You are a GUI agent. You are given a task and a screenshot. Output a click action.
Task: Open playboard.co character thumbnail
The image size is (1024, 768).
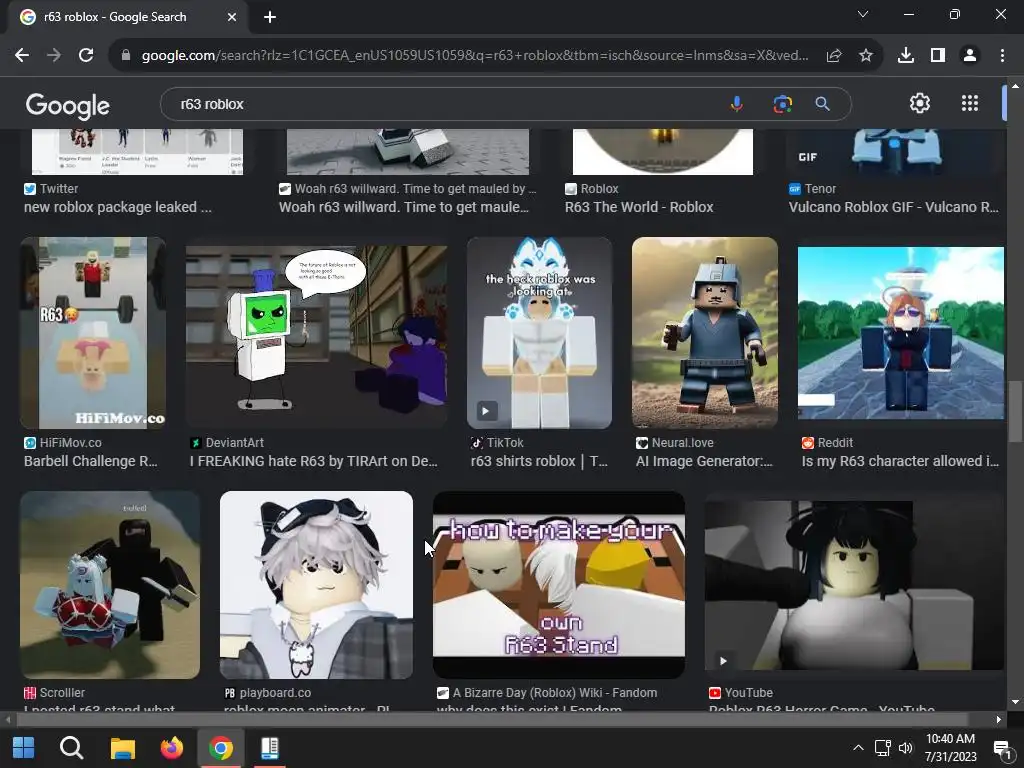point(316,584)
